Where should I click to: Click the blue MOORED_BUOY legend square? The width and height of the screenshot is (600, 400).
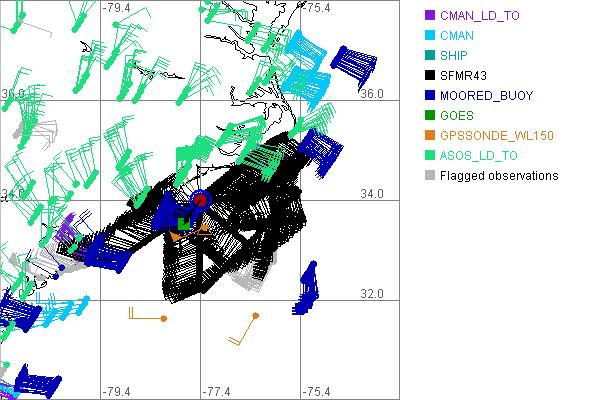[x=430, y=95]
